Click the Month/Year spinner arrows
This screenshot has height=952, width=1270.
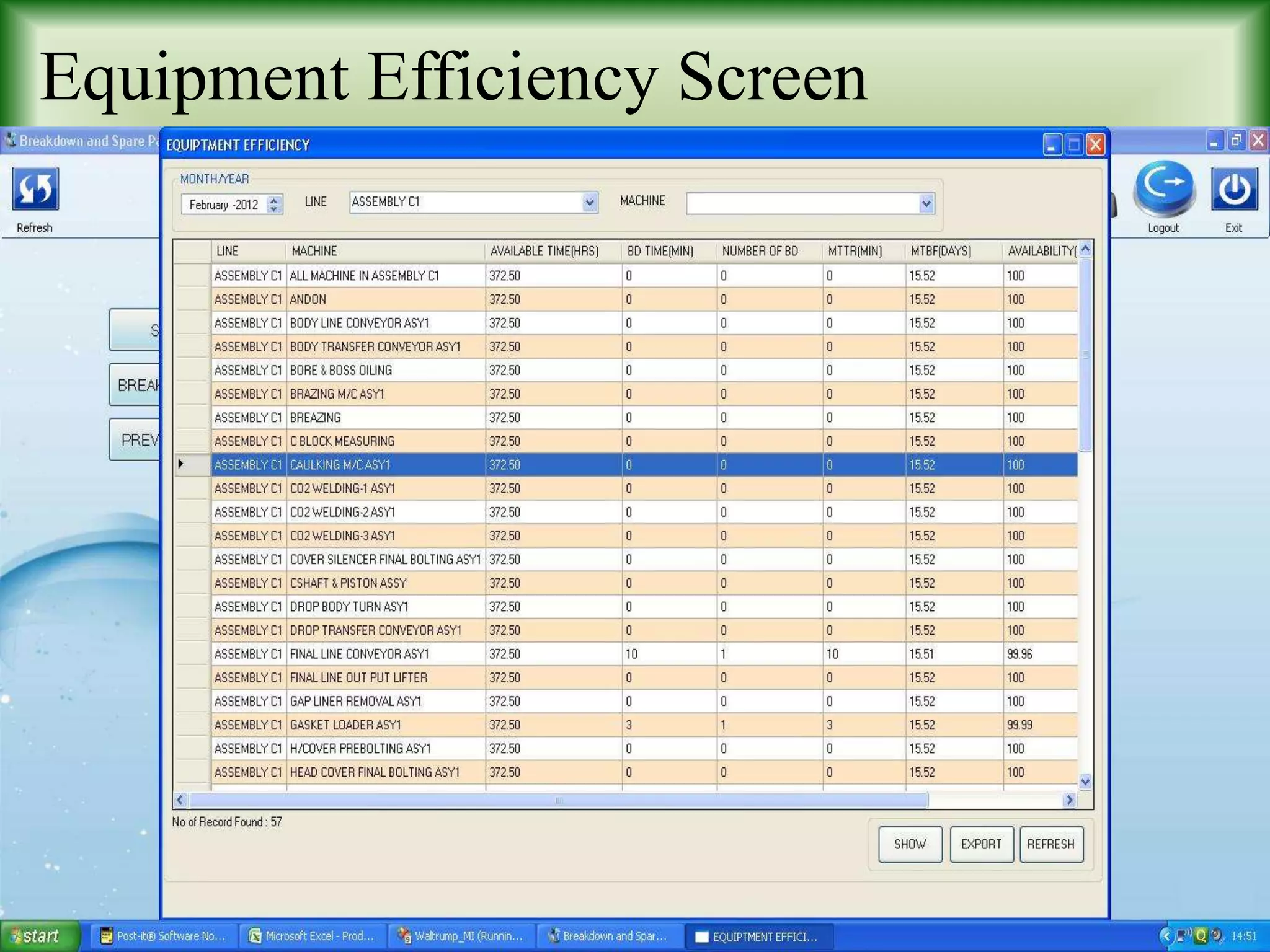[x=274, y=205]
